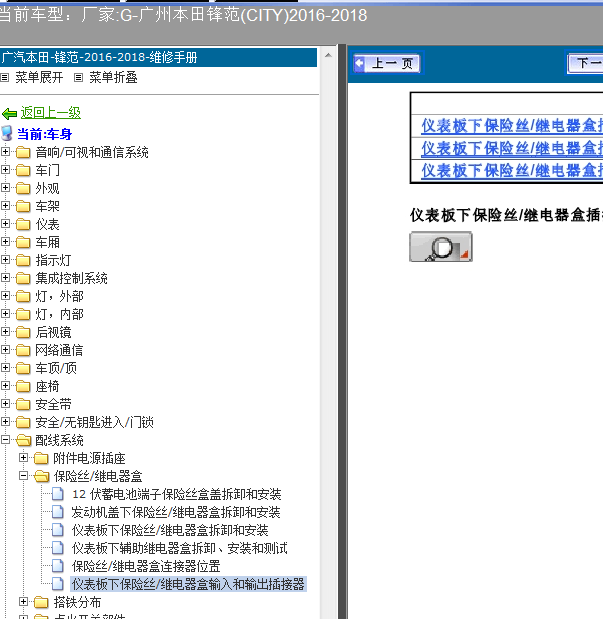The height and width of the screenshot is (619, 603).
Task: Expand the 灯，内部 tree node
Action: (x=6, y=314)
